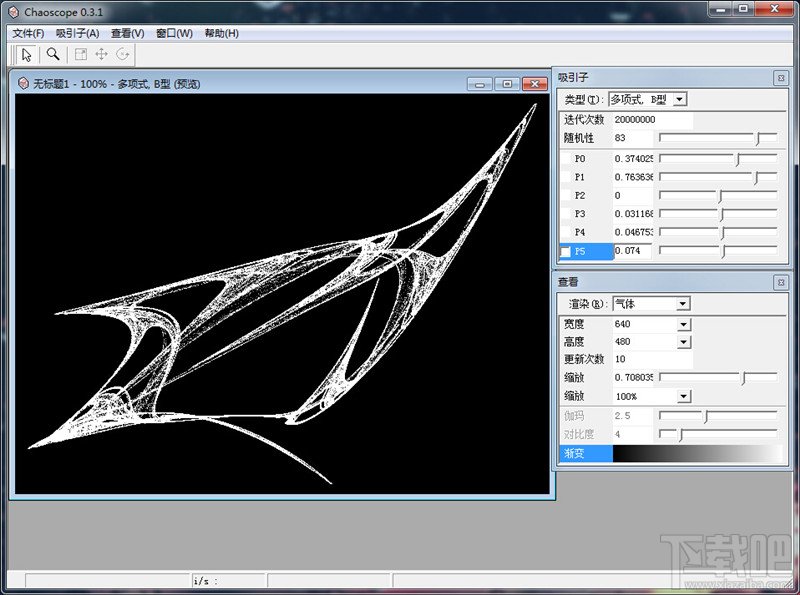This screenshot has width=800, height=595.
Task: Open the 文件(F) menu
Action: coord(28,33)
